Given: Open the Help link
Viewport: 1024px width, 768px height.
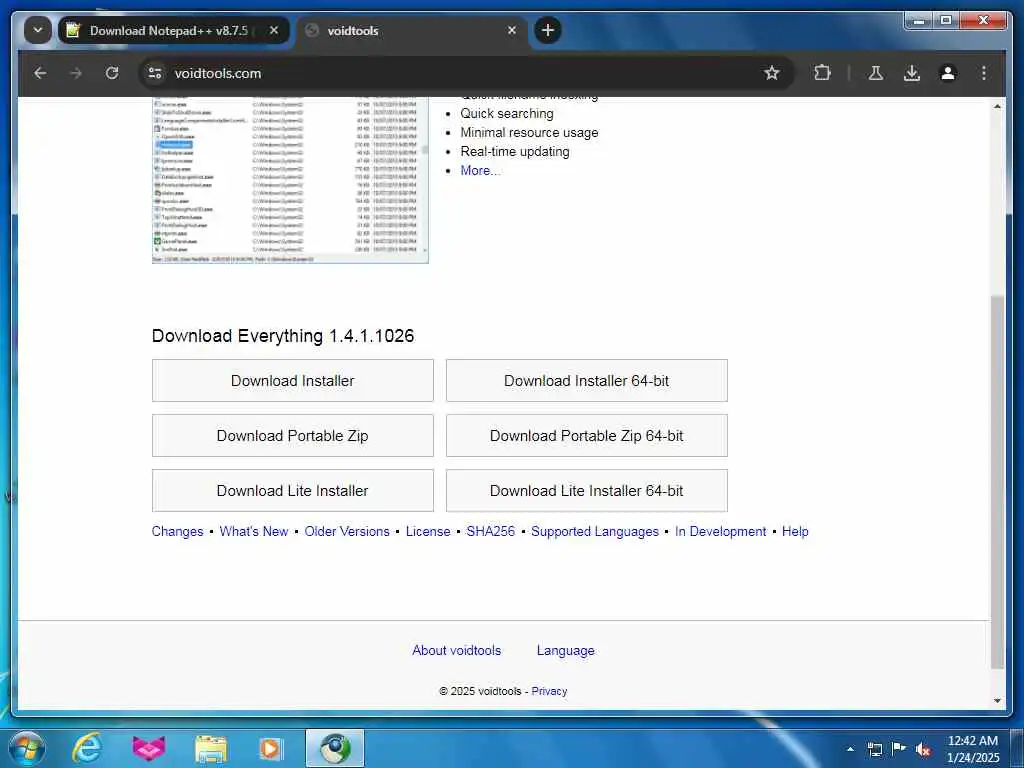Looking at the screenshot, I should (x=795, y=532).
